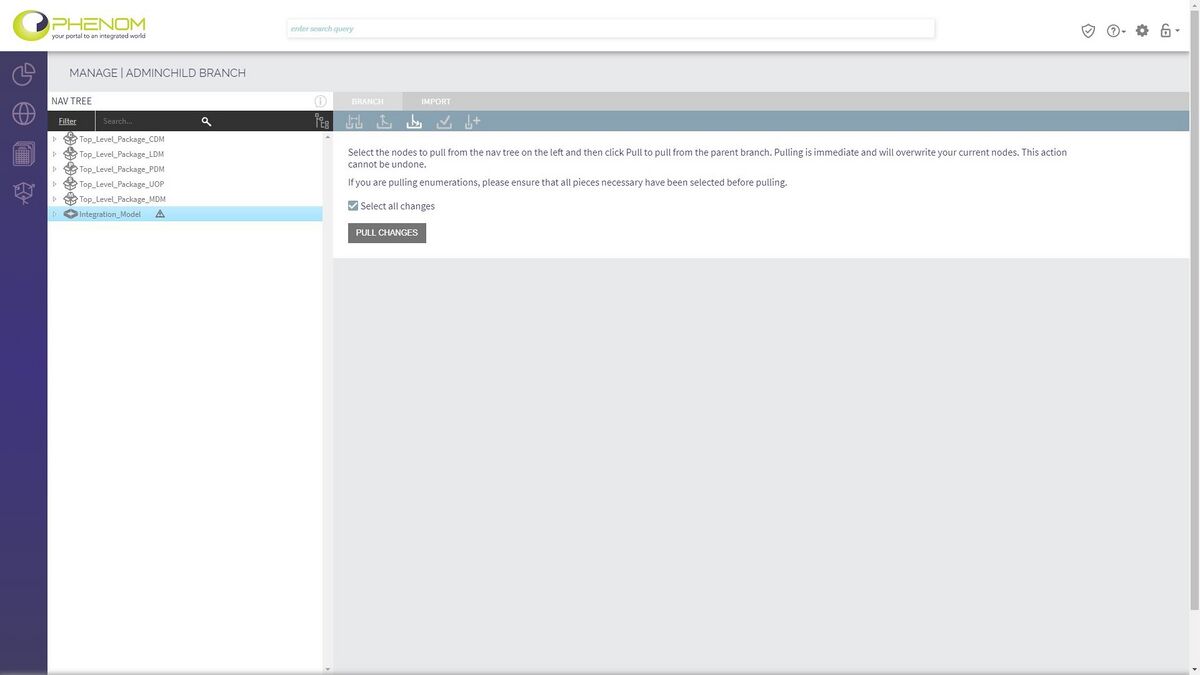Select Top_Level_Package_CDM in nav tree
The width and height of the screenshot is (1200, 675).
(x=122, y=139)
